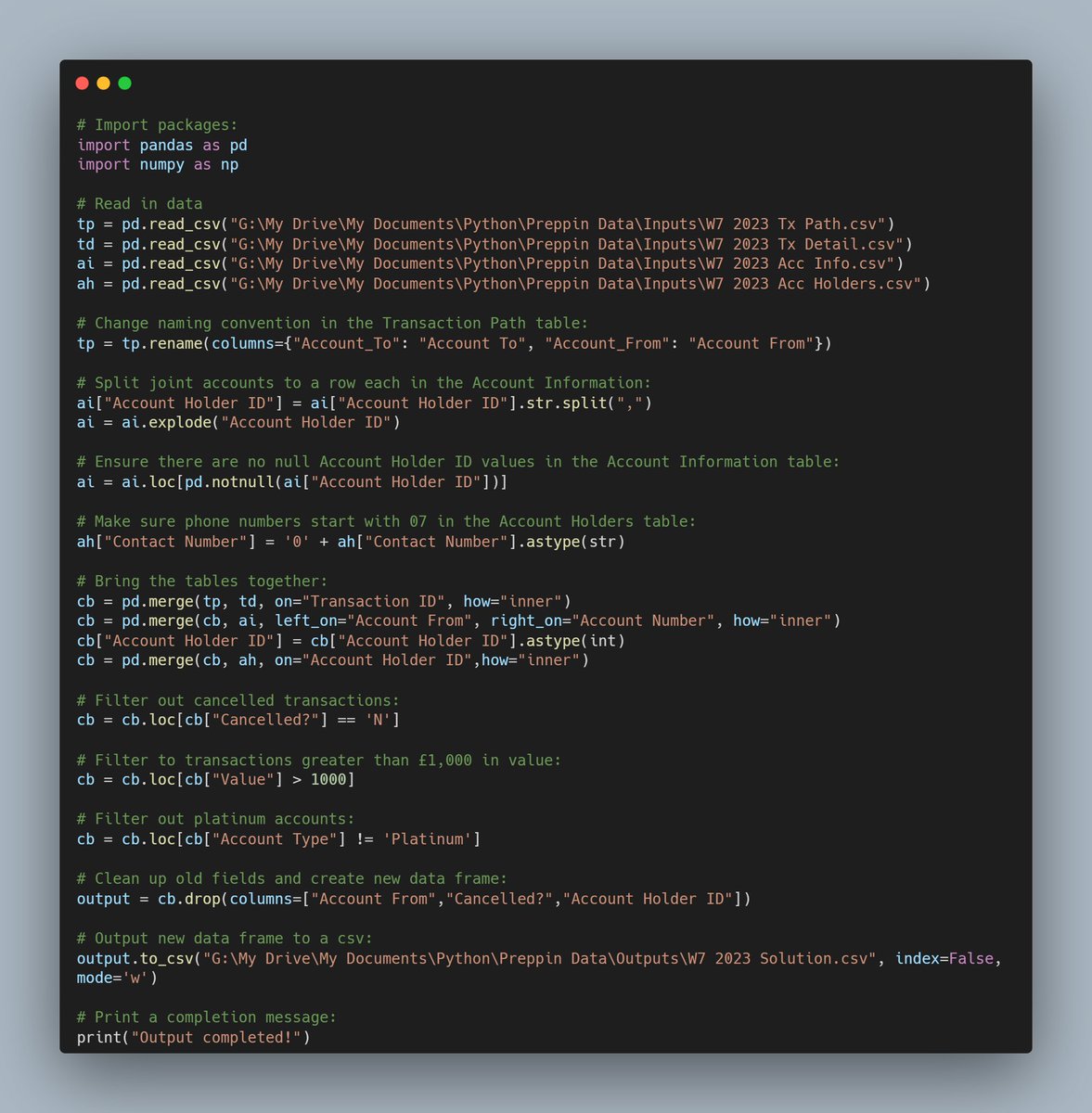Click the ai.explode line

pos(238,422)
